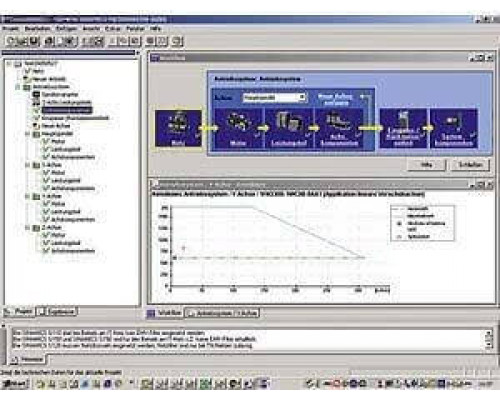The height and width of the screenshot is (400, 500).
Task: Collapse the Antriebssystem tree node
Action: pyautogui.click(x=18, y=87)
